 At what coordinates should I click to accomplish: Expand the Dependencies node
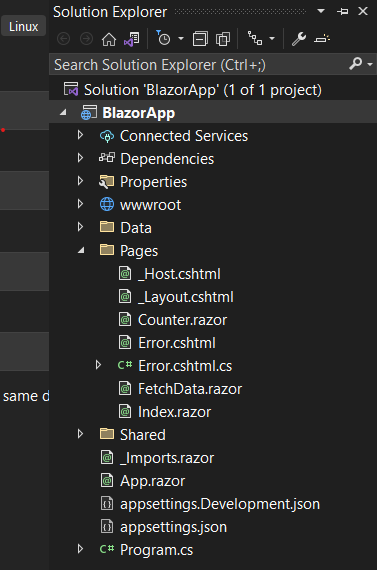pyautogui.click(x=81, y=158)
